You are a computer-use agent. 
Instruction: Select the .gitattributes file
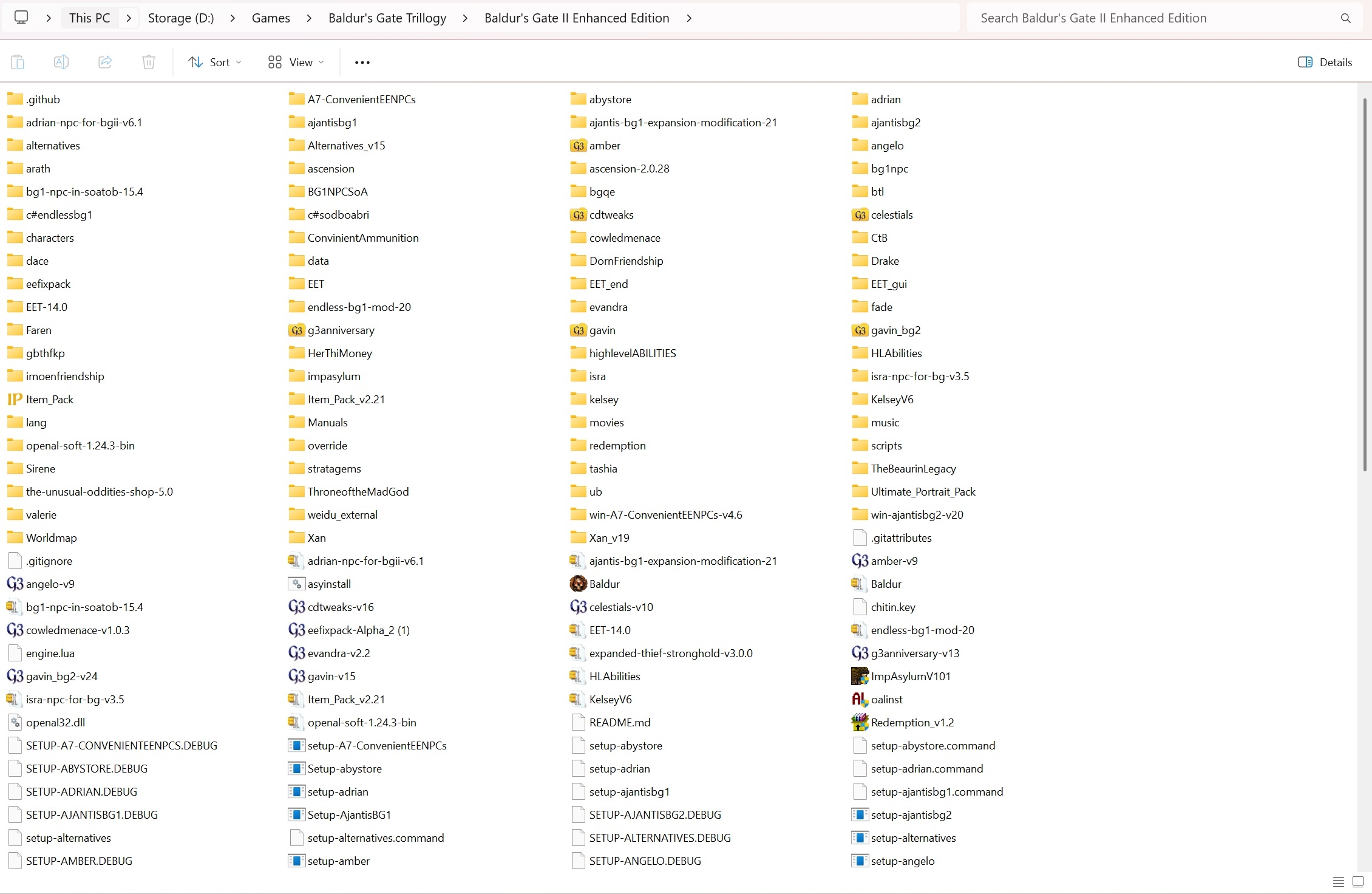coord(892,538)
